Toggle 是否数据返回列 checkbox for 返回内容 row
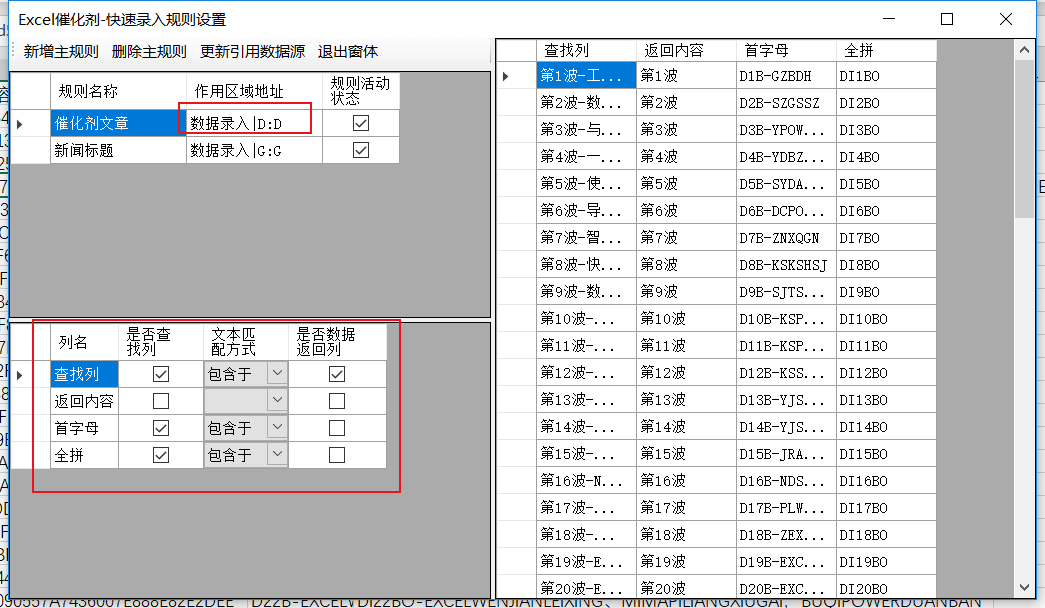Viewport: 1045px width, 608px height. point(337,401)
